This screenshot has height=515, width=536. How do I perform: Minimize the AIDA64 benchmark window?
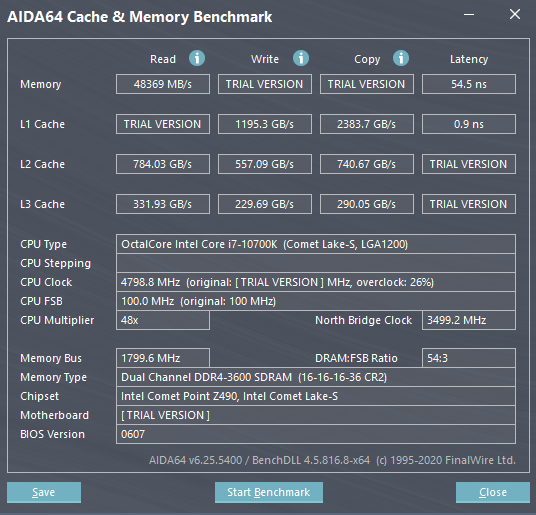469,15
